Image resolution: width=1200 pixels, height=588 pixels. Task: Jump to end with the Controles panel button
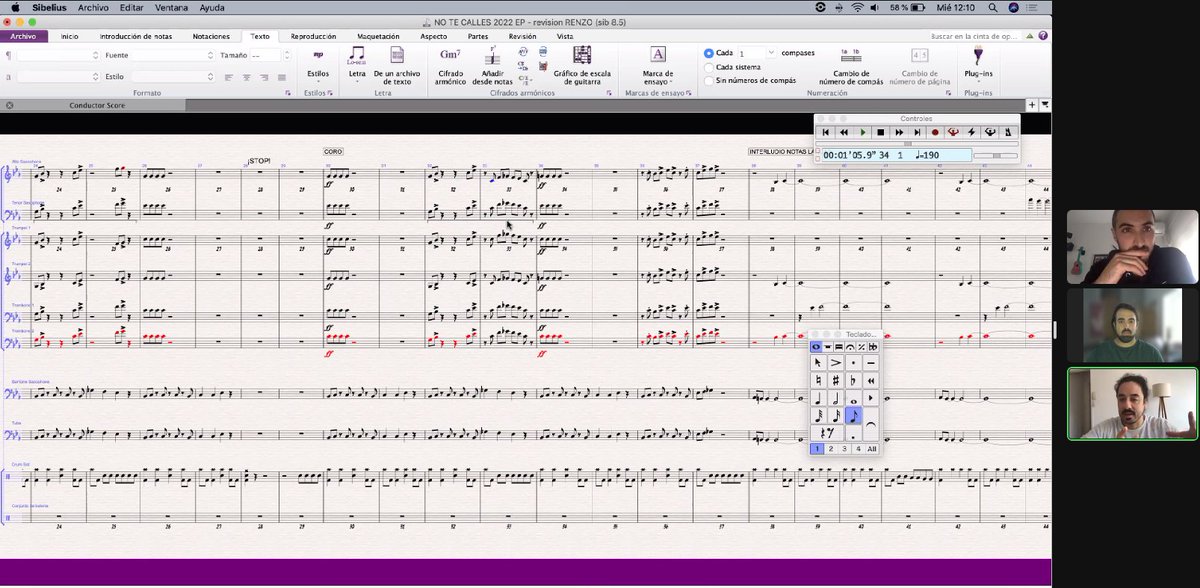pos(917,132)
